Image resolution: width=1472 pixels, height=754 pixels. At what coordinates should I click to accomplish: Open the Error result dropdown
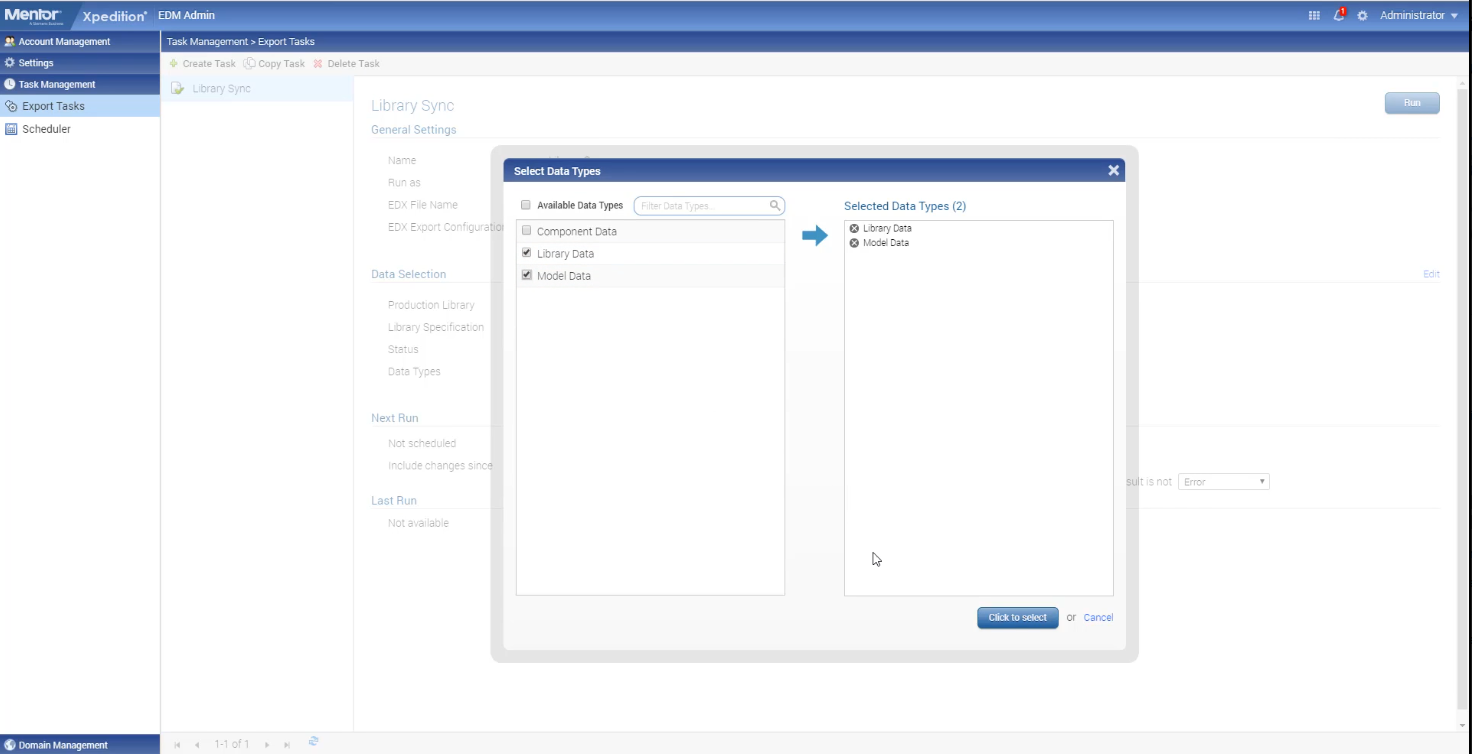(1223, 482)
